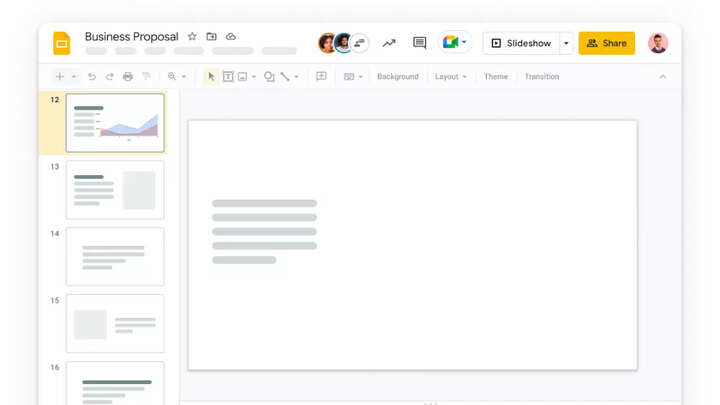Click the print icon in toolbar
Image resolution: width=720 pixels, height=405 pixels.
(x=127, y=77)
